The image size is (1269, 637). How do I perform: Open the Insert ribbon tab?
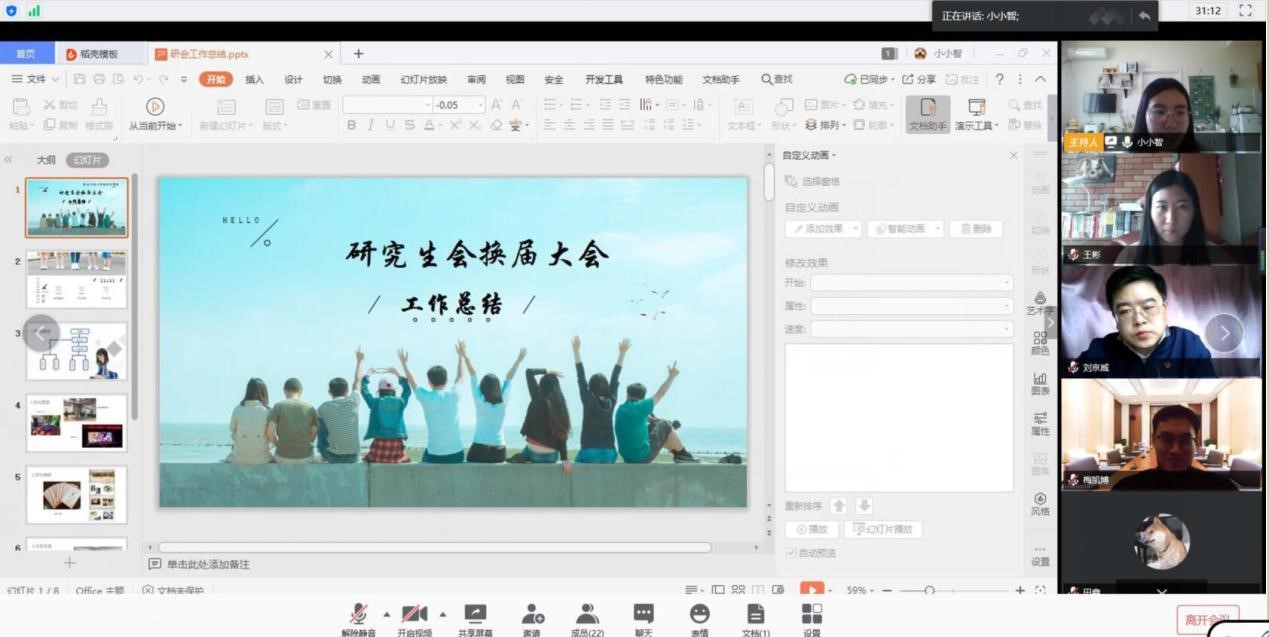click(254, 79)
